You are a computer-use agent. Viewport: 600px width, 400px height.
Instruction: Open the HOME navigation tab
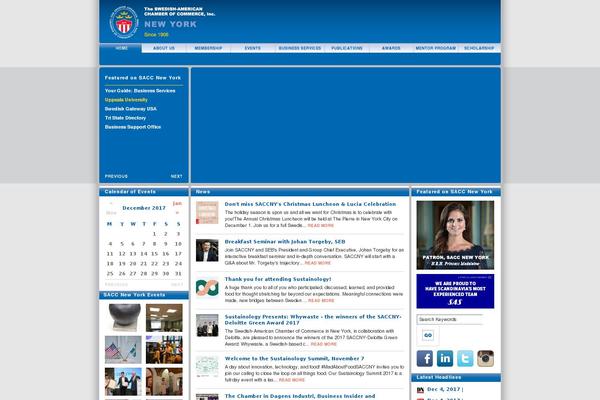(x=121, y=48)
